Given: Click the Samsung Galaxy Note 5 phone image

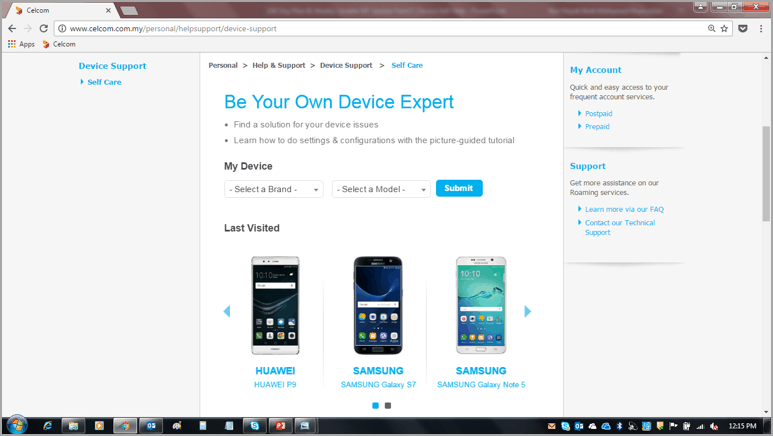Looking at the screenshot, I should [x=481, y=305].
